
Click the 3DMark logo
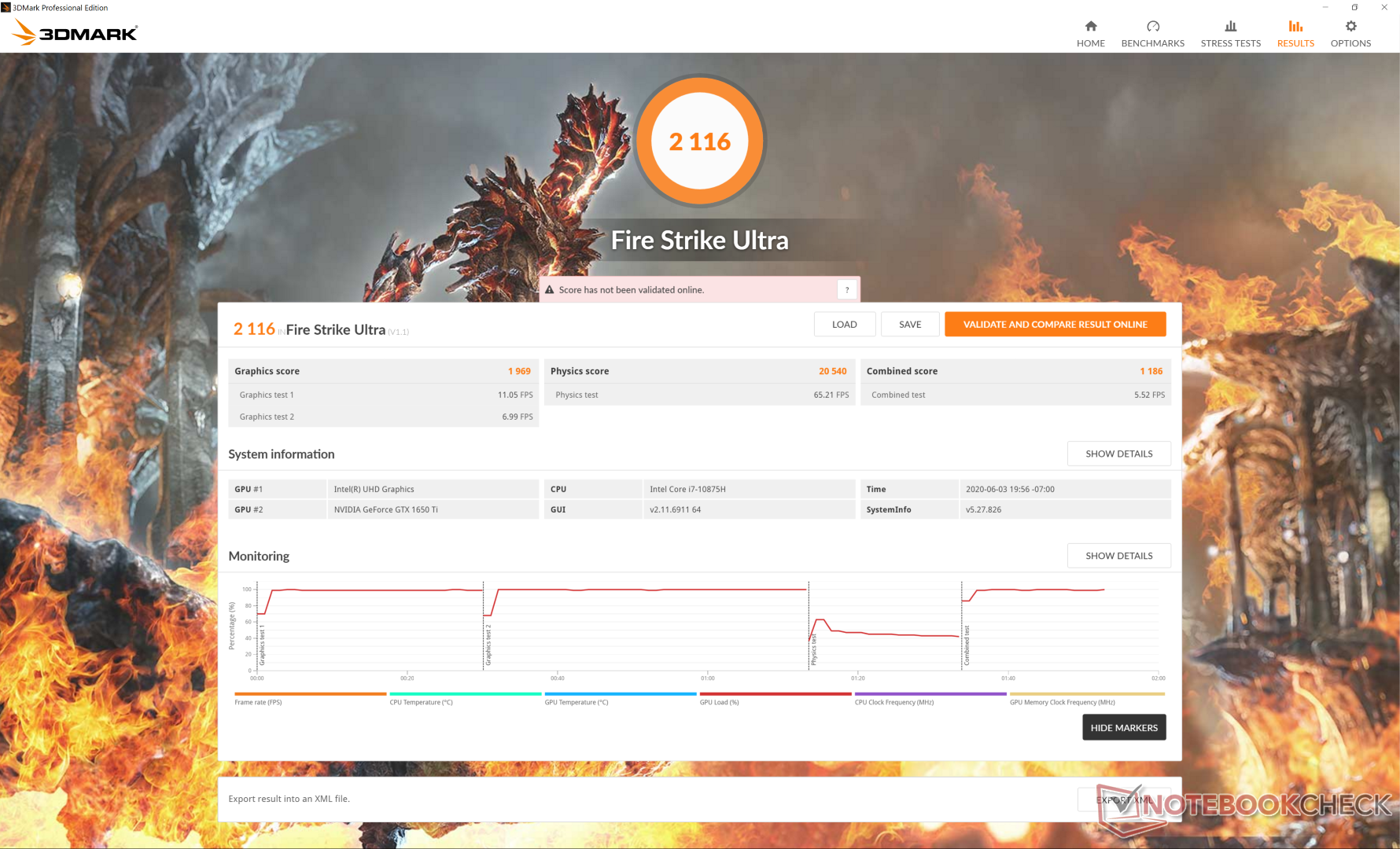pos(76,32)
